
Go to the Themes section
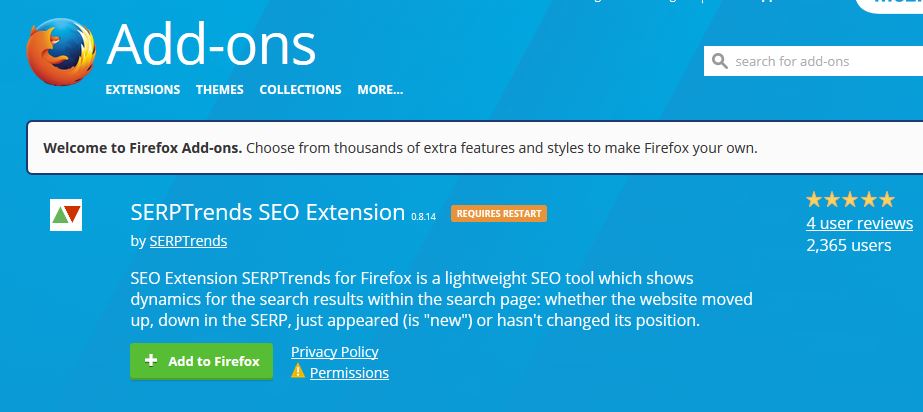(220, 90)
